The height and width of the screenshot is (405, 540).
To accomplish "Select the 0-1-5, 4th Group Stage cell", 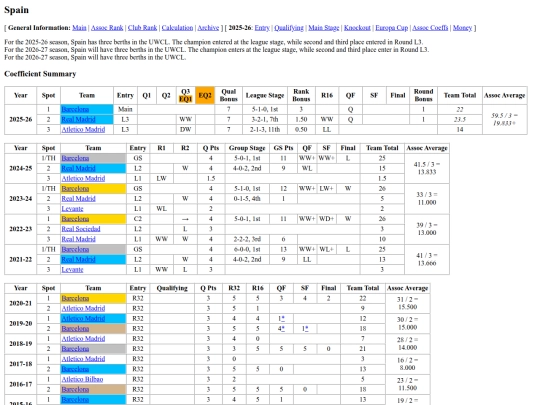I will pos(247,198).
